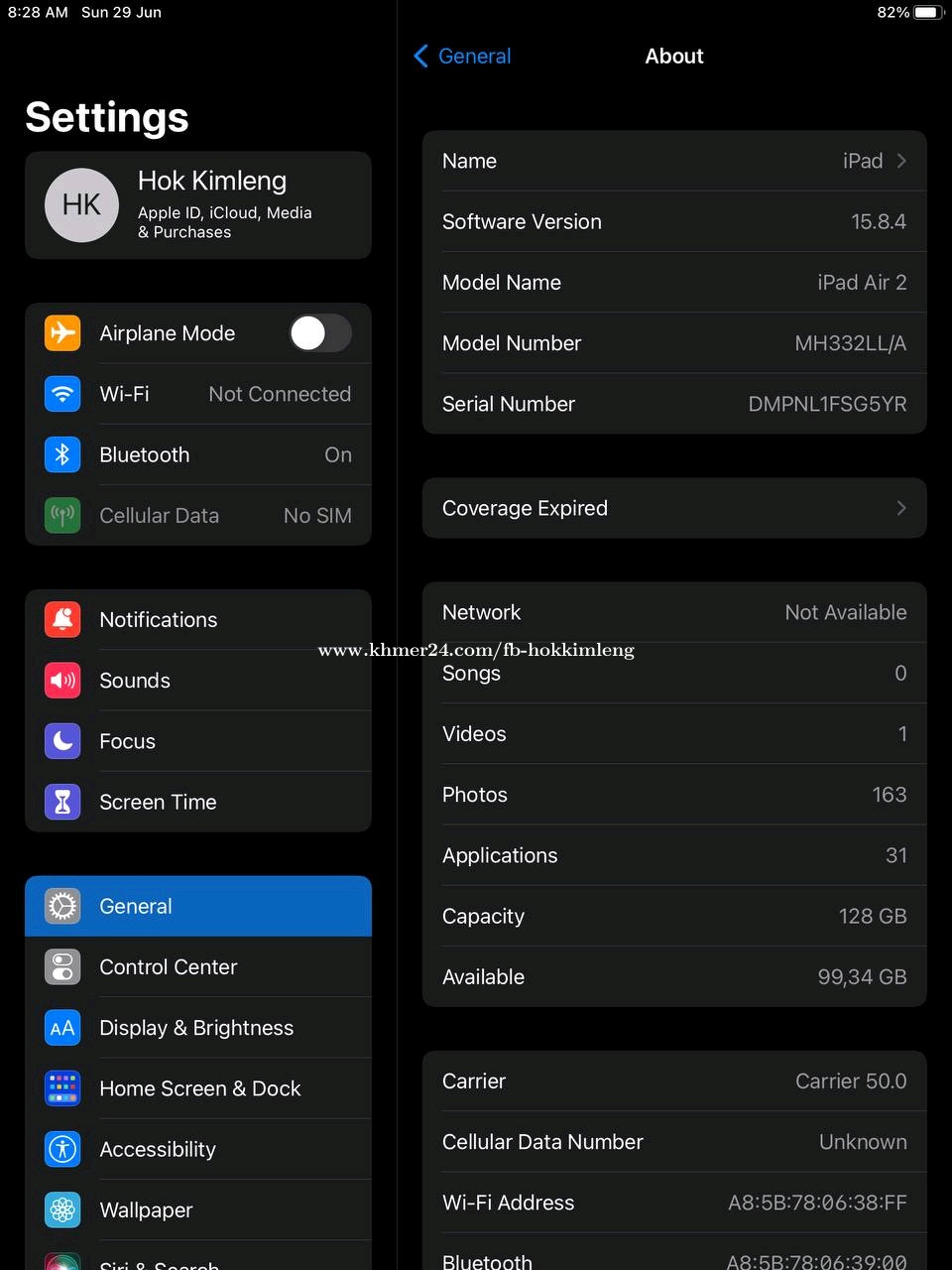Tap the Network Not Available value
This screenshot has height=1270, width=952.
[x=846, y=612]
